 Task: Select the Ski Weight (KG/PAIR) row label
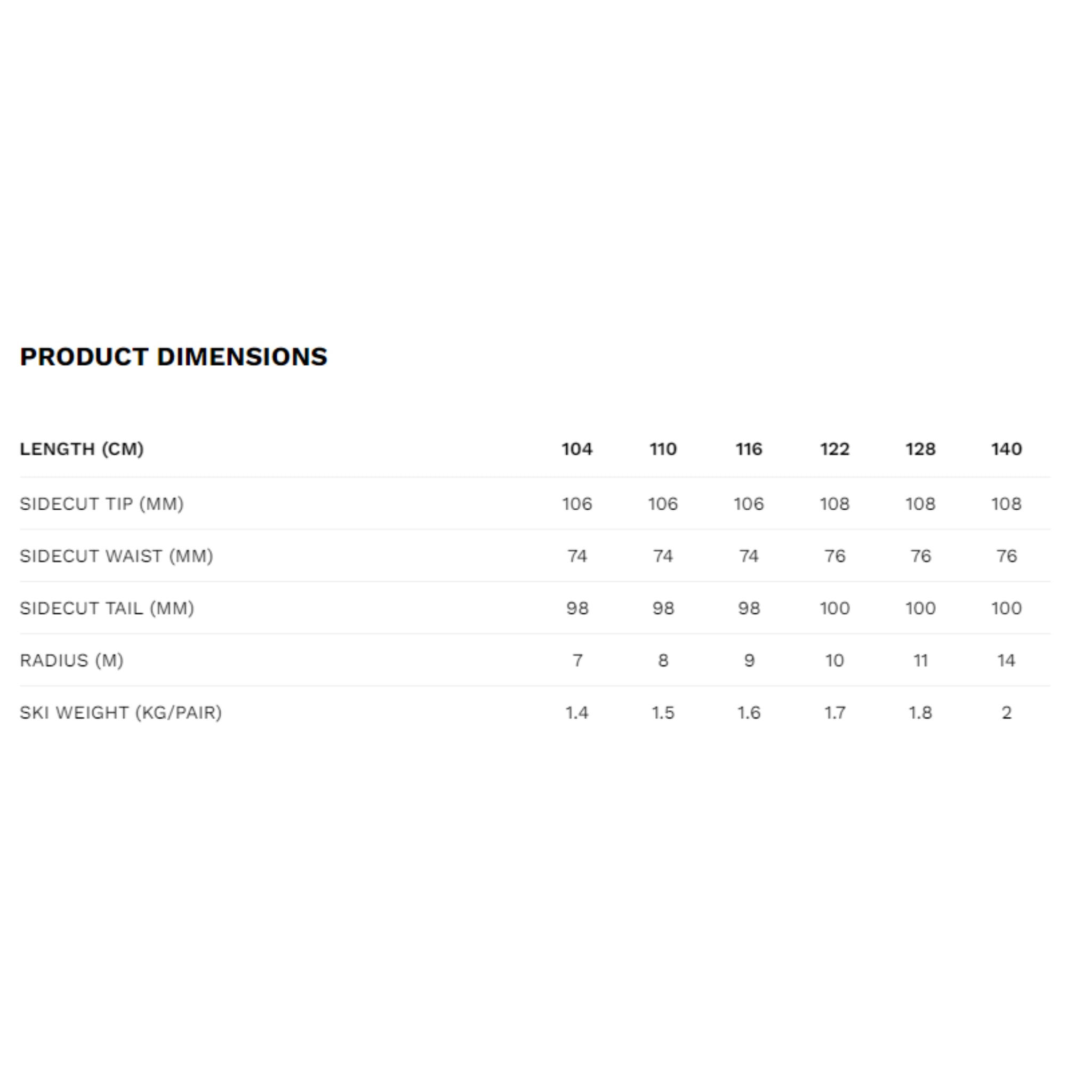click(x=121, y=712)
